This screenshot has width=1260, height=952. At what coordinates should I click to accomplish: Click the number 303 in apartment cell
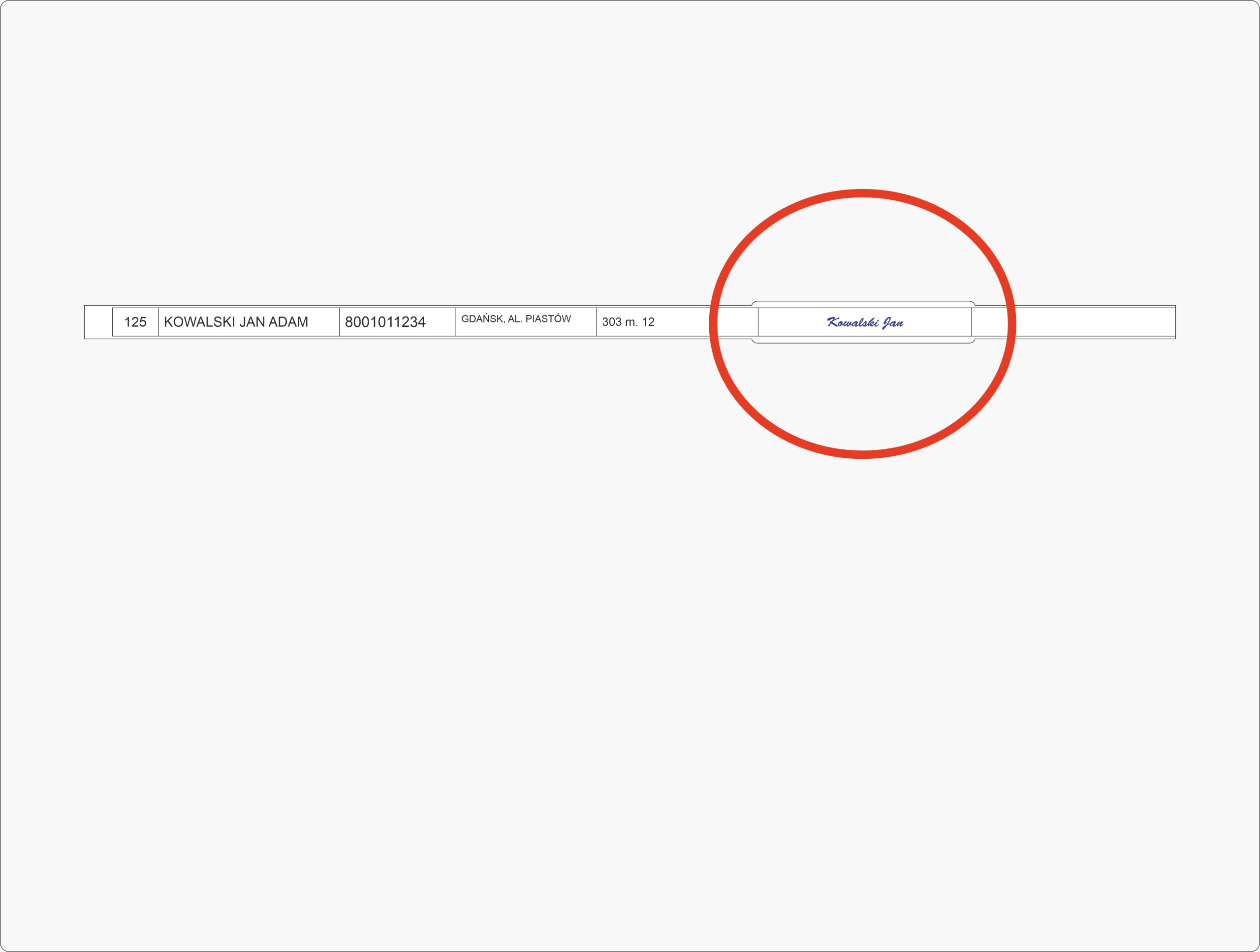[x=612, y=322]
